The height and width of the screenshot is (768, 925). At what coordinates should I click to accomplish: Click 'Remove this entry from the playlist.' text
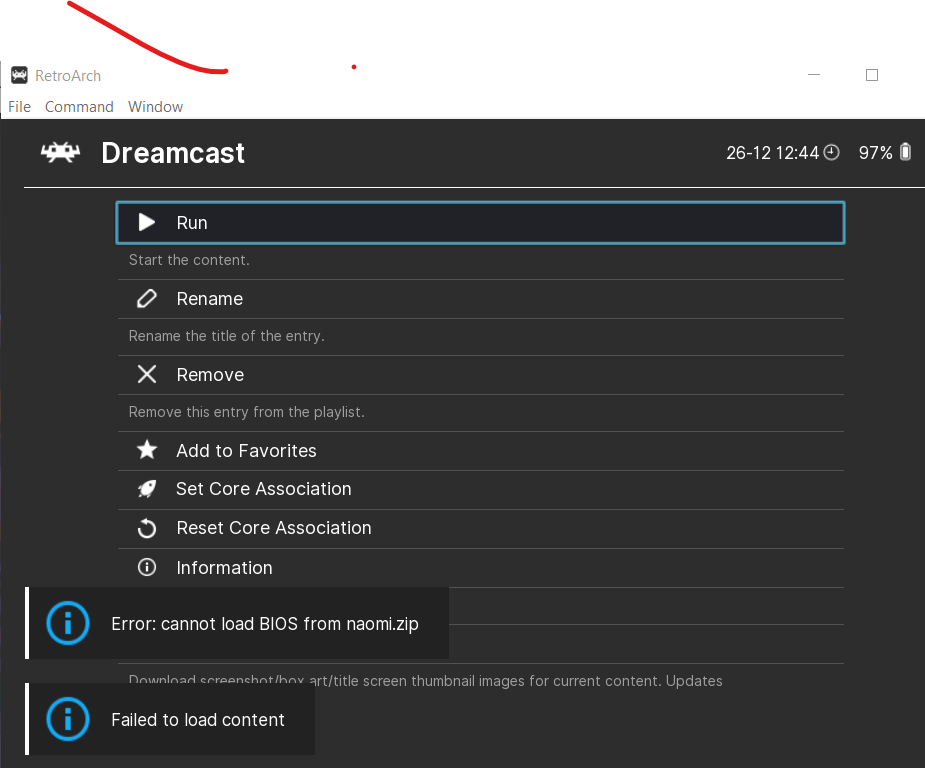[x=247, y=412]
